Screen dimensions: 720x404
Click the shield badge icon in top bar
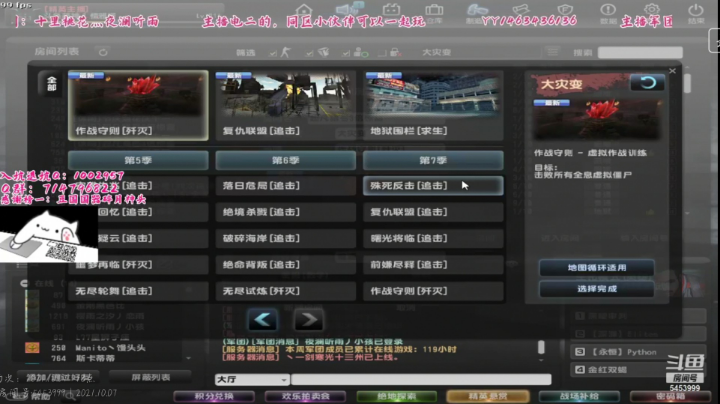coord(565,10)
